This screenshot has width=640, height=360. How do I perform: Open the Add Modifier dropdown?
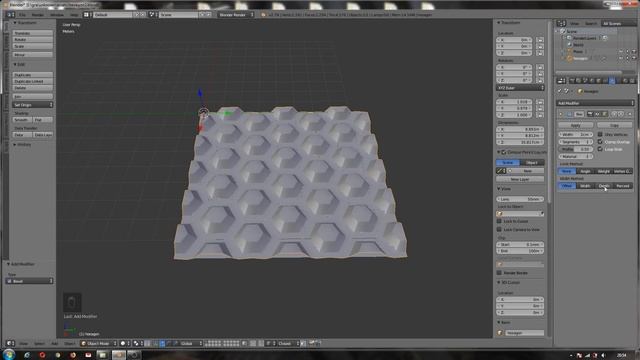point(596,103)
